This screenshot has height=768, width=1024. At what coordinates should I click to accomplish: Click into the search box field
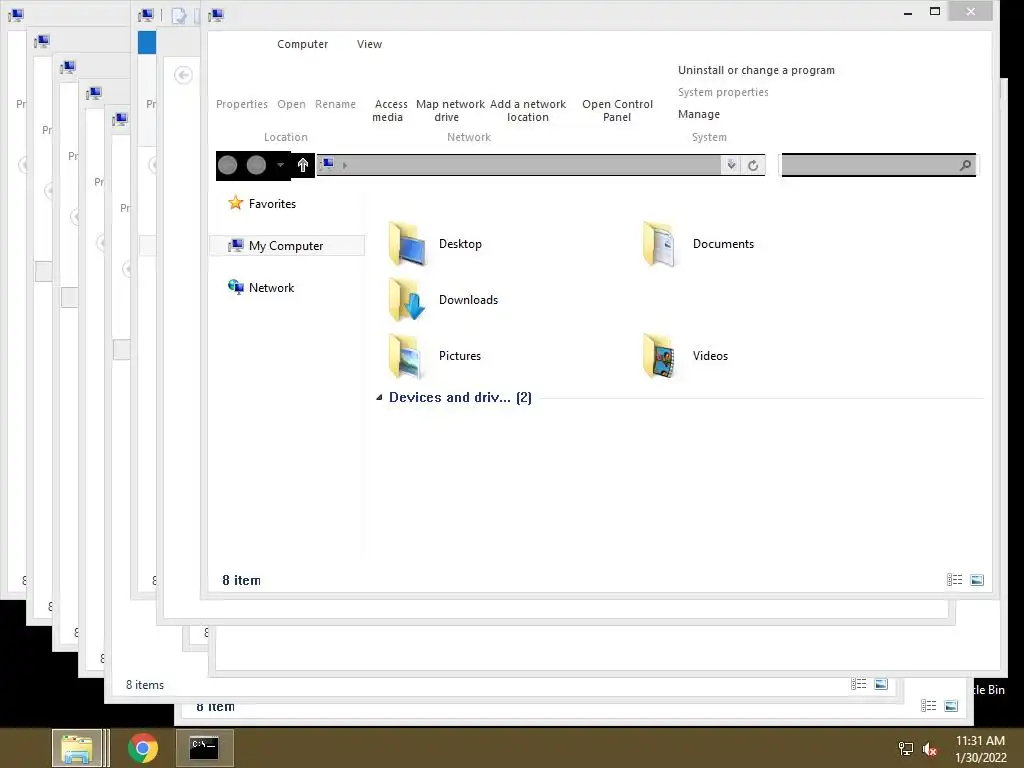coord(878,165)
